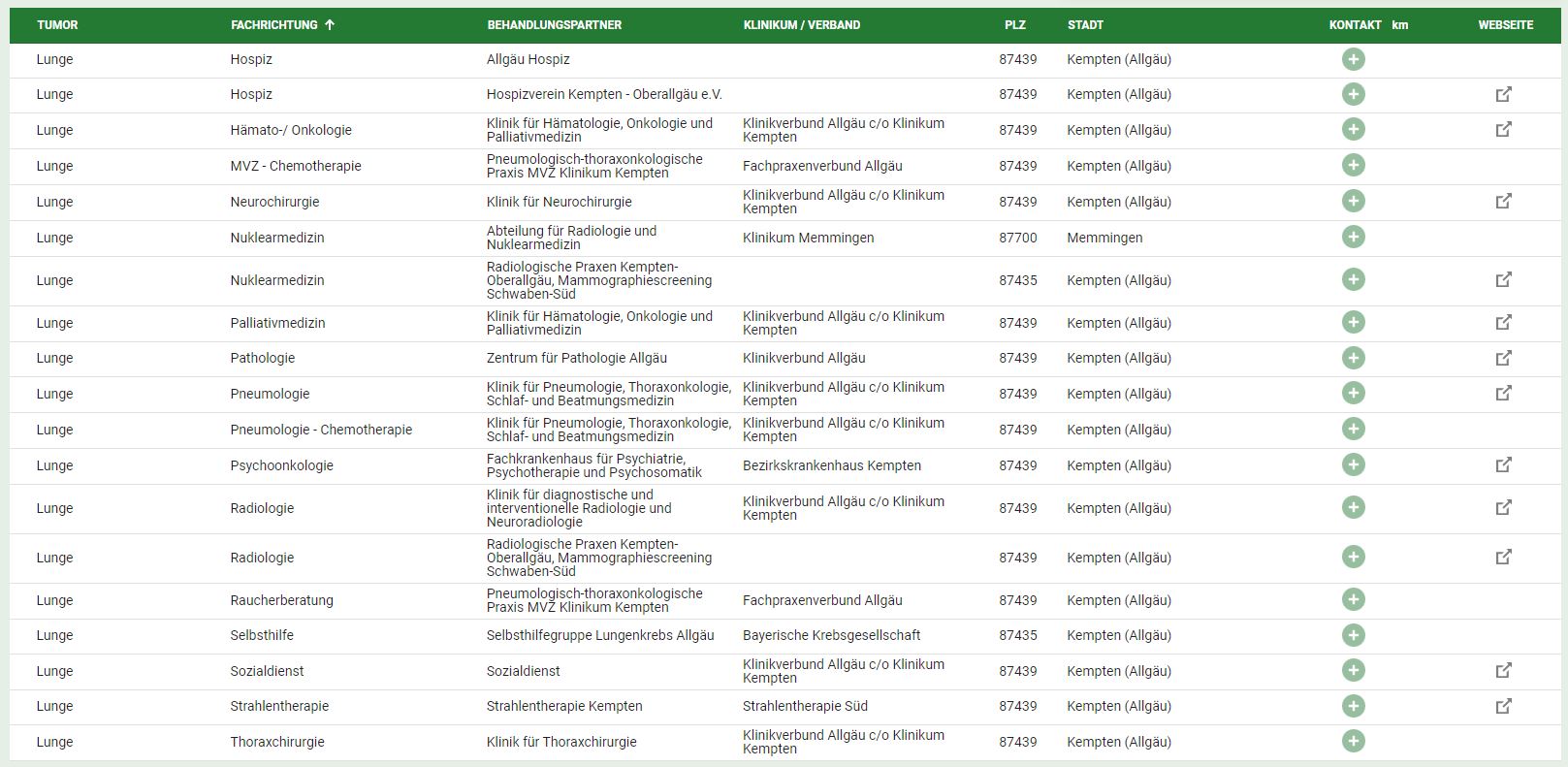Open the website icon in the Radiologie Praxen Kempten row
Viewport: 1568px width, 767px height.
coord(1503,557)
